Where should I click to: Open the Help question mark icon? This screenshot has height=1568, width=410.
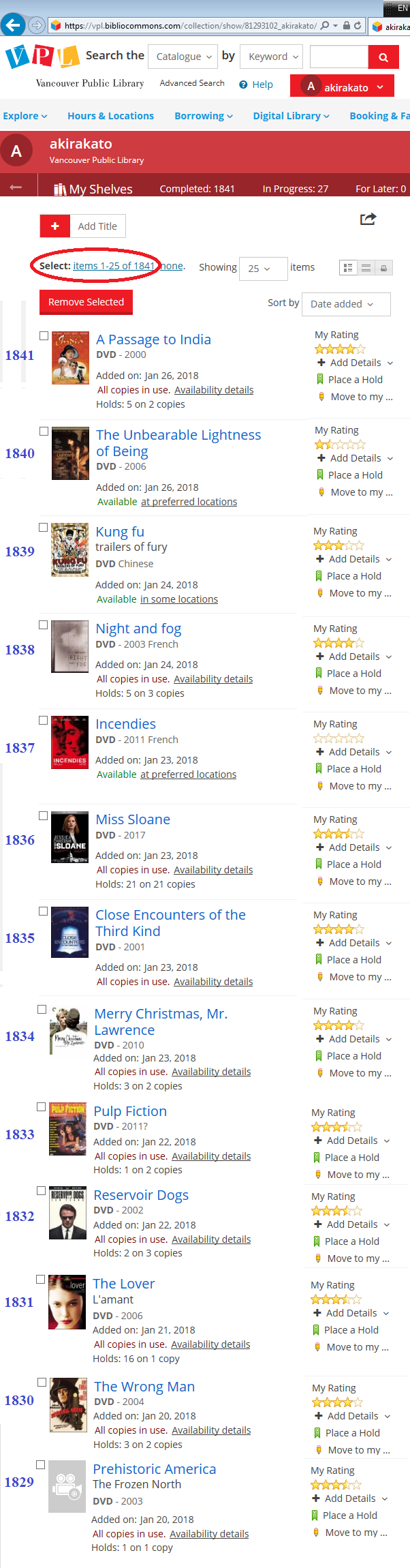point(243,85)
